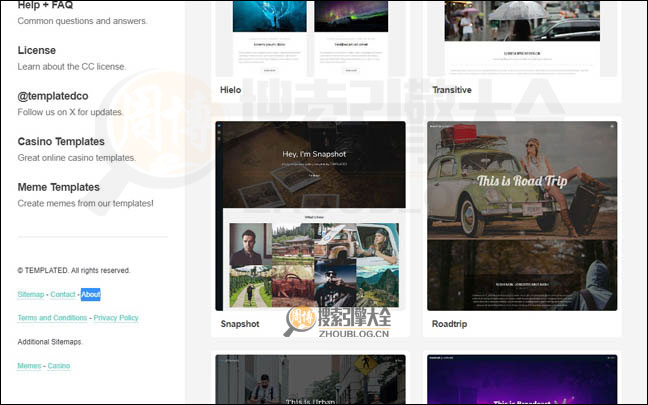Open the Help + FAQ section

(44, 5)
